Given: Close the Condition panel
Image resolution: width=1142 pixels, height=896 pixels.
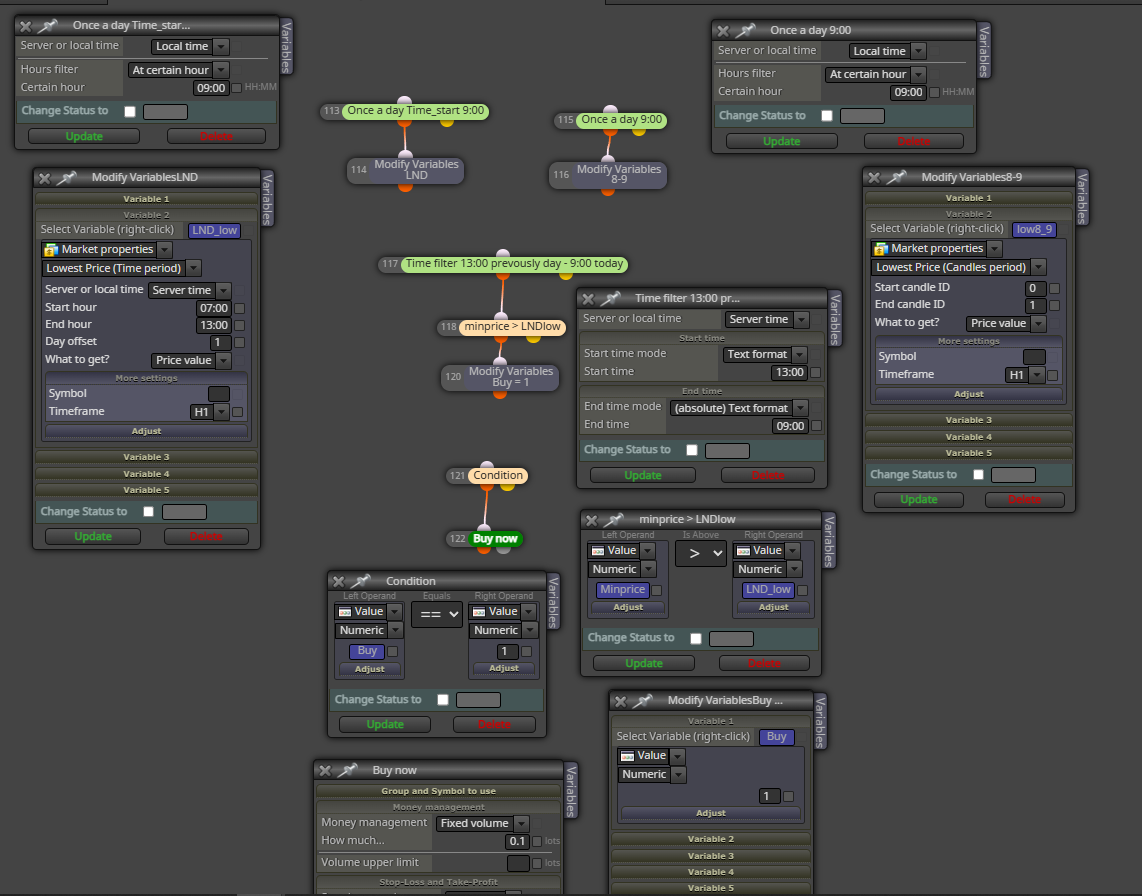Looking at the screenshot, I should pos(339,581).
